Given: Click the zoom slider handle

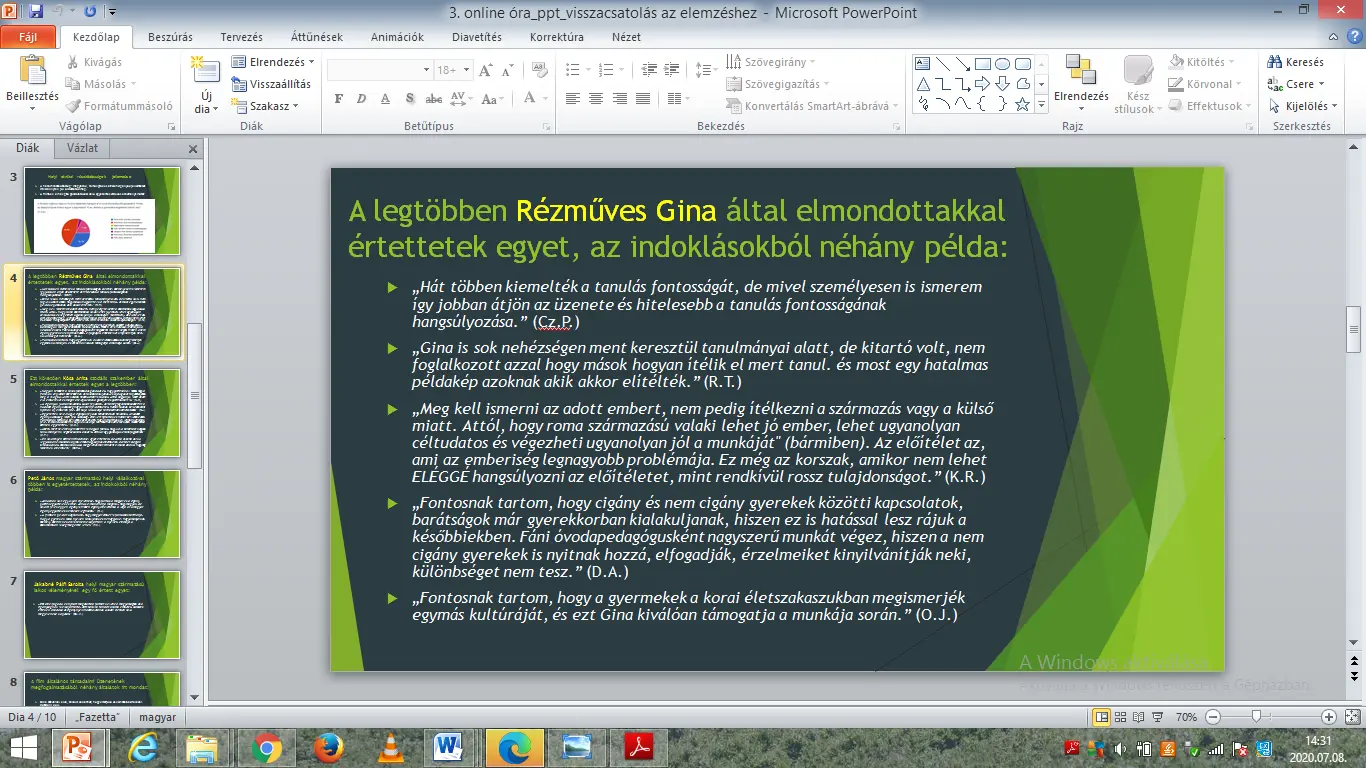Looking at the screenshot, I should coord(1256,717).
